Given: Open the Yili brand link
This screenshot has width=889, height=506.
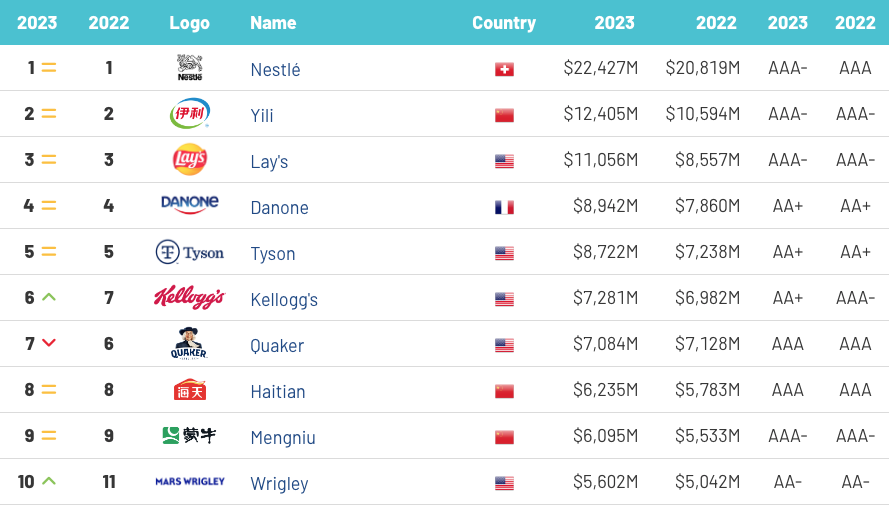Looking at the screenshot, I should tap(262, 115).
